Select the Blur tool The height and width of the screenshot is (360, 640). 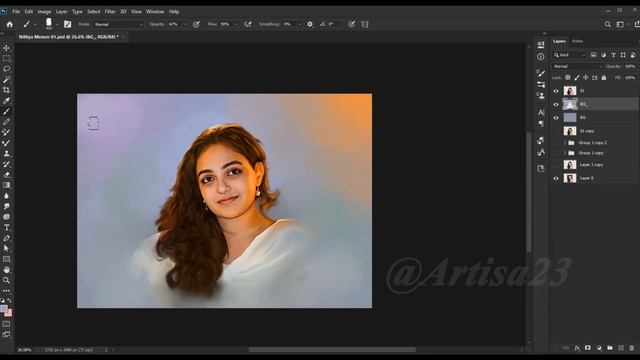(x=7, y=196)
